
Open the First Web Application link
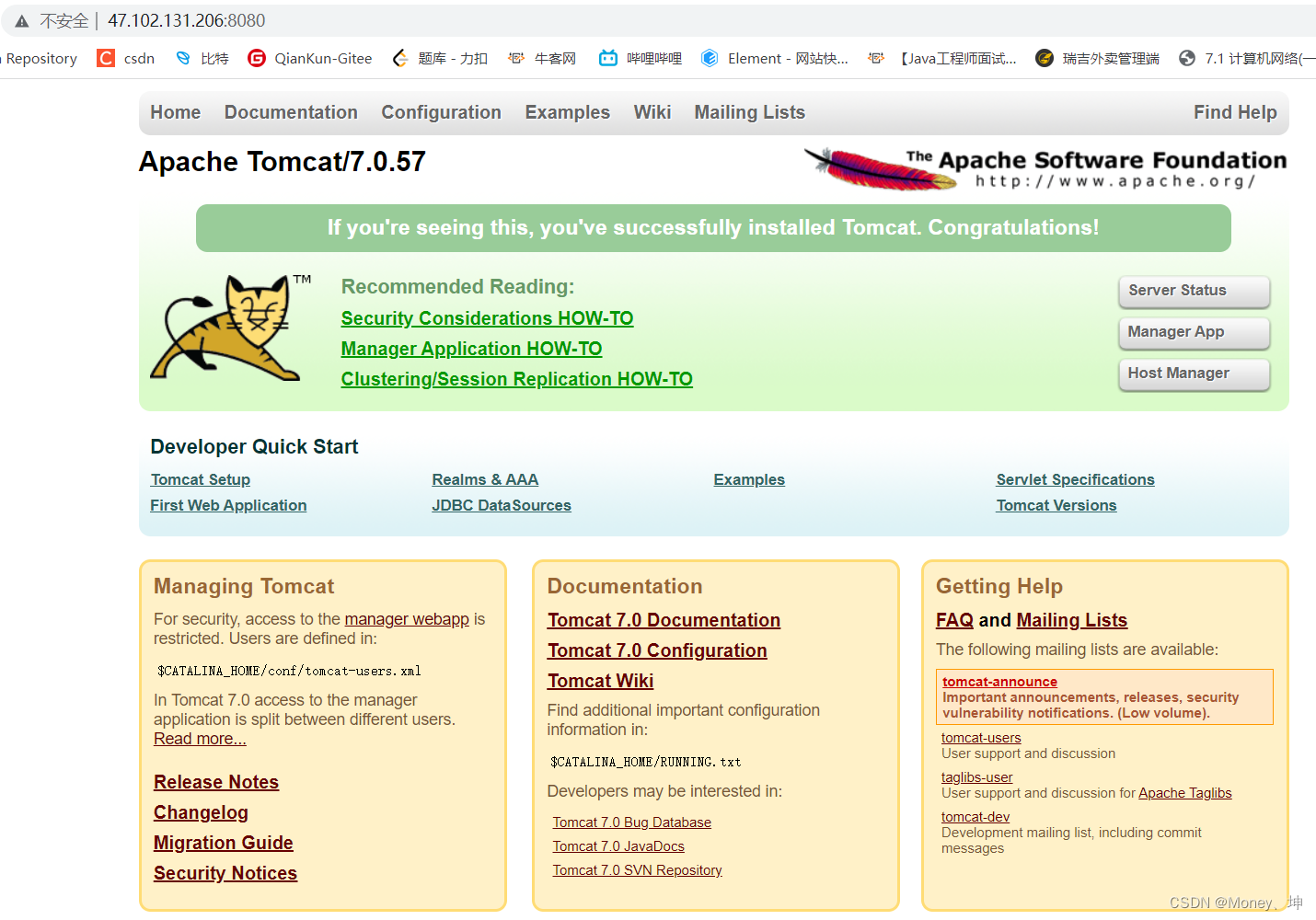tap(228, 505)
